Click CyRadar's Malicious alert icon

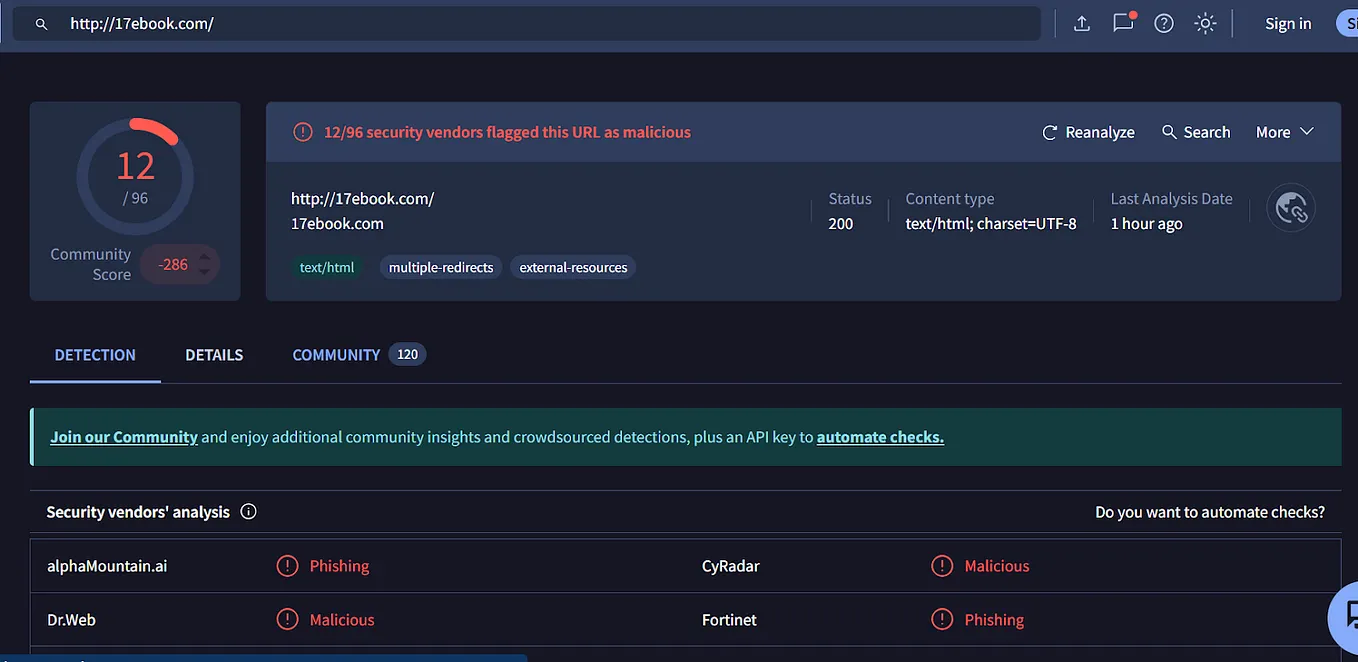[x=941, y=565]
